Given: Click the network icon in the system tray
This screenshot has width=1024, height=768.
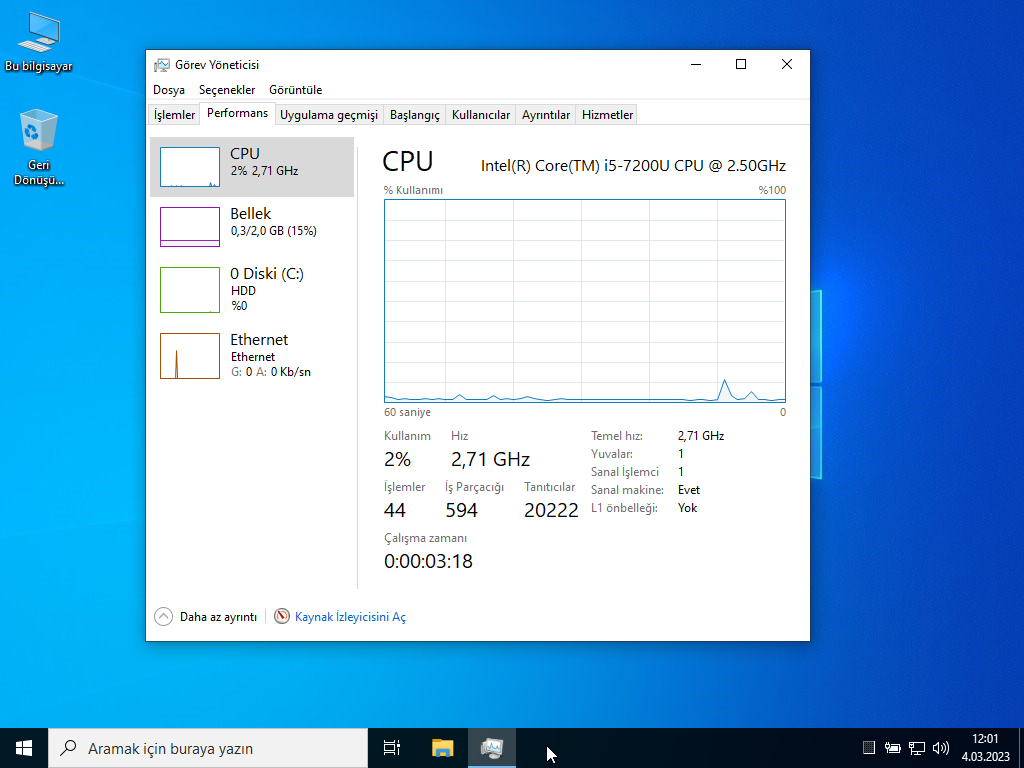Looking at the screenshot, I should pos(917,748).
